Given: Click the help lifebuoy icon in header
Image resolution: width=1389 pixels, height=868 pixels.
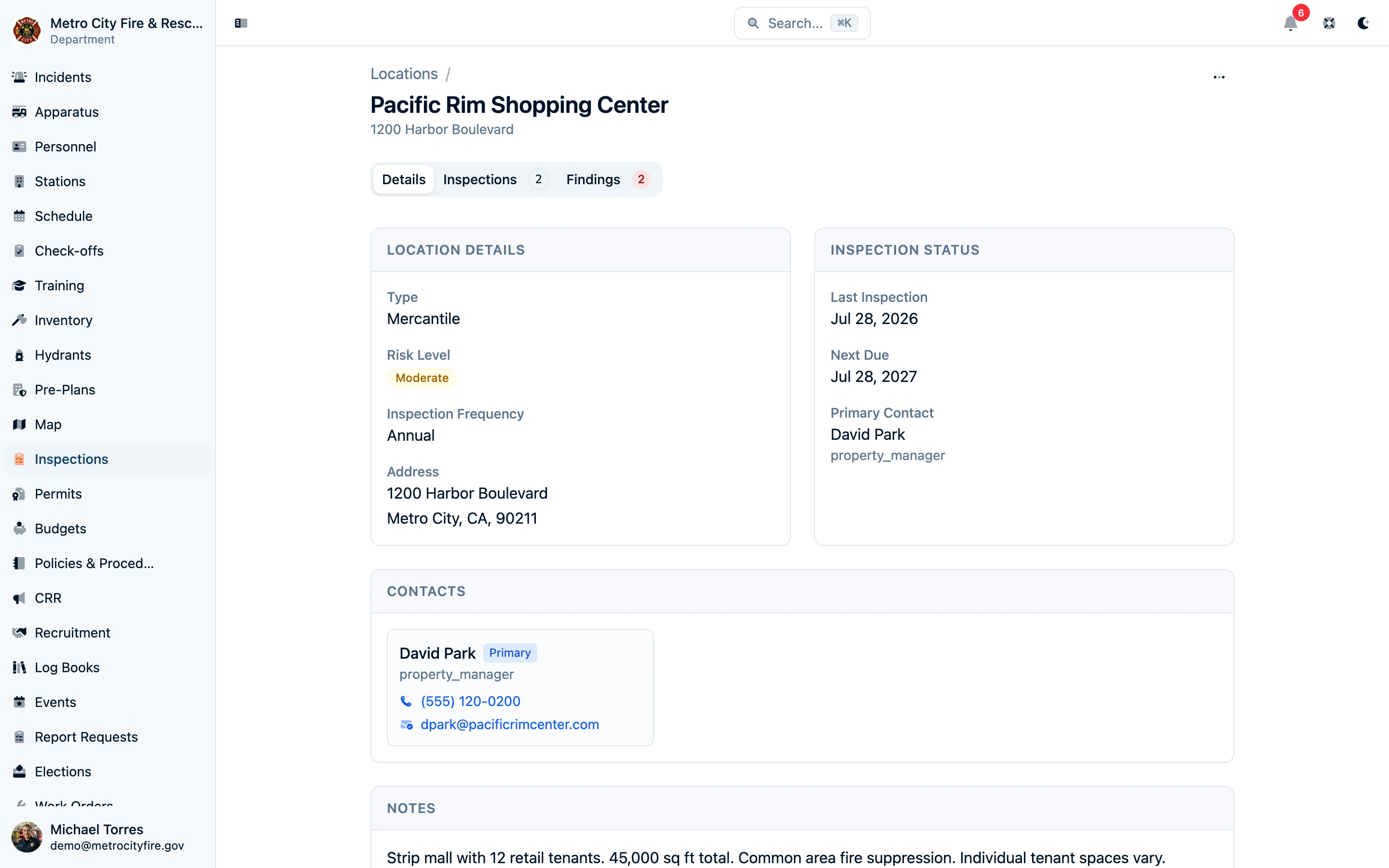Looking at the screenshot, I should (1329, 23).
